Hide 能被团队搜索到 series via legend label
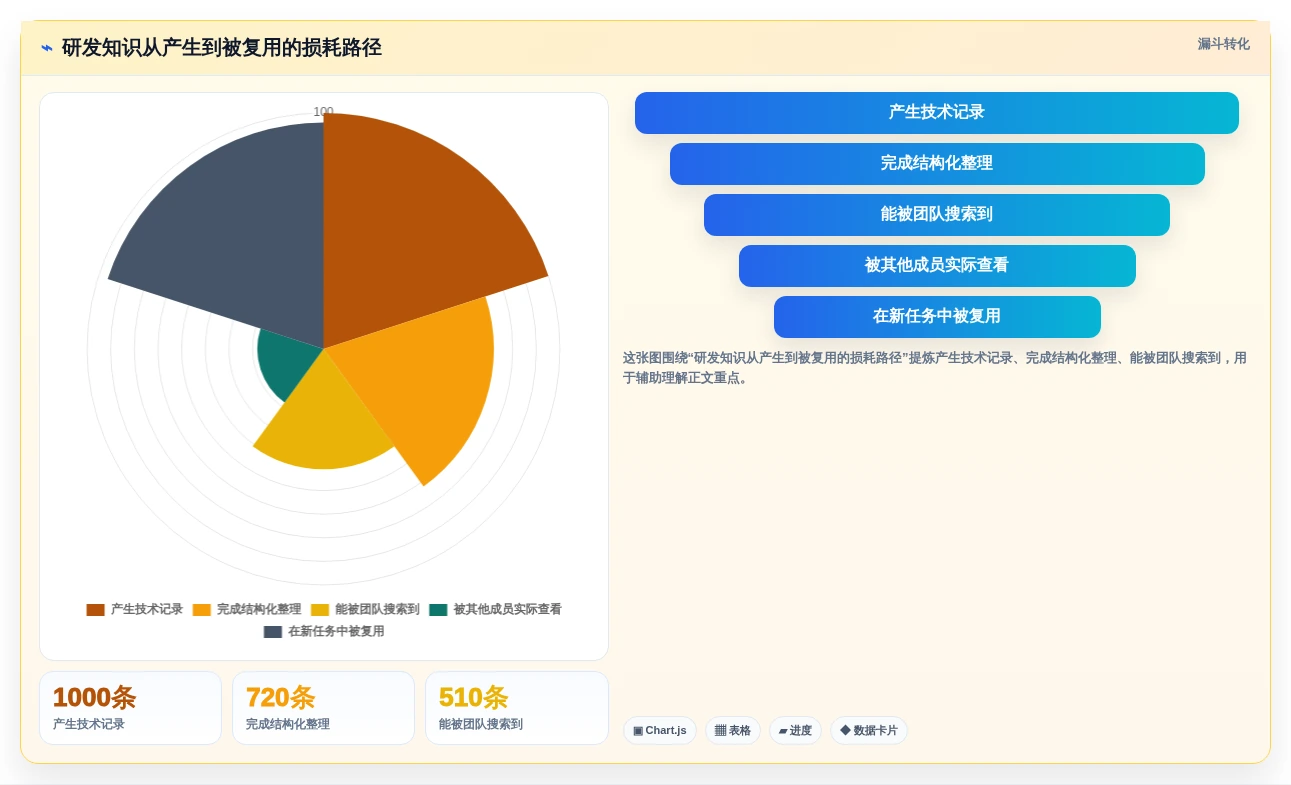Image resolution: width=1291 pixels, height=785 pixels. click(x=377, y=609)
